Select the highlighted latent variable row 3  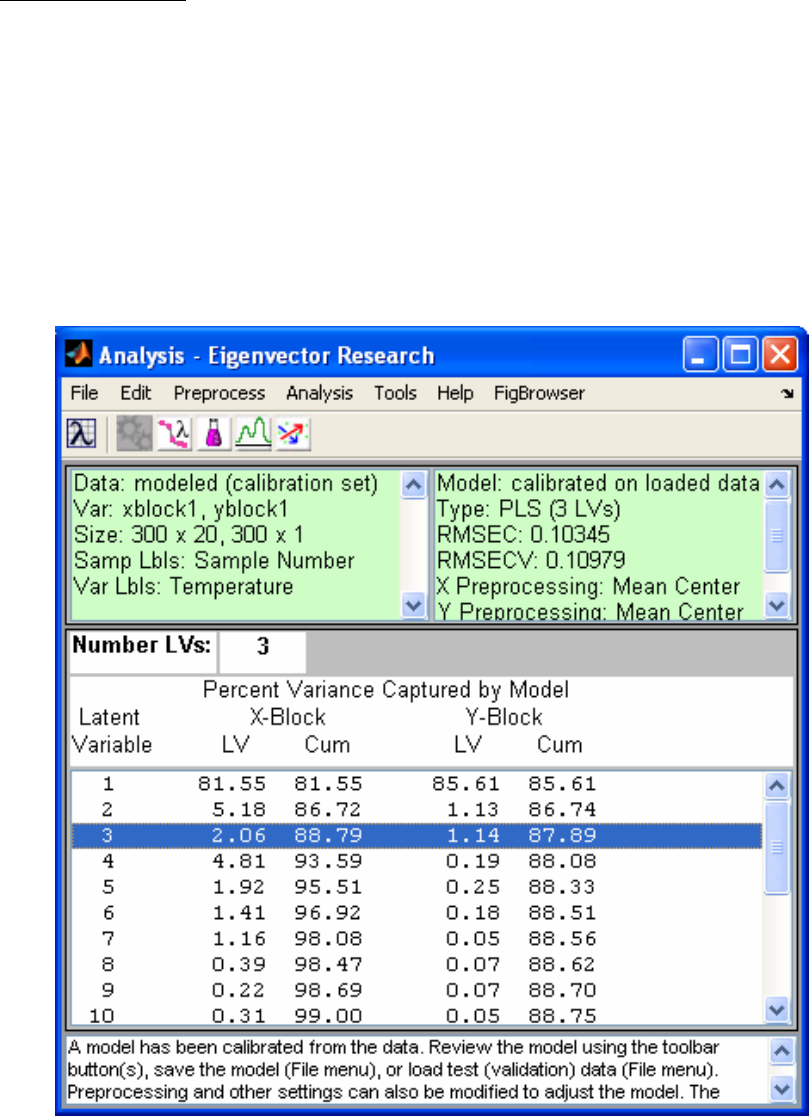pos(417,836)
